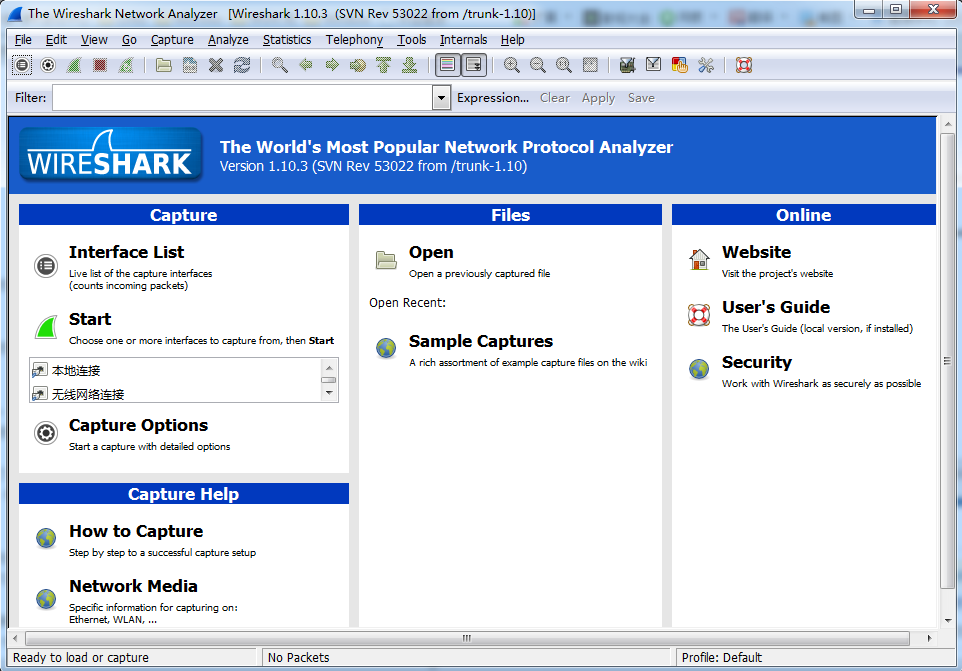
Task: Open the capture filters toolbar icon
Action: 627,65
